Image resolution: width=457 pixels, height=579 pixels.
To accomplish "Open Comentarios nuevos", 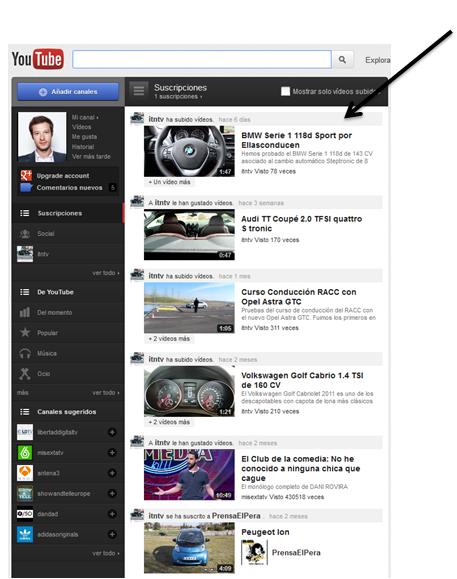I will tap(69, 188).
